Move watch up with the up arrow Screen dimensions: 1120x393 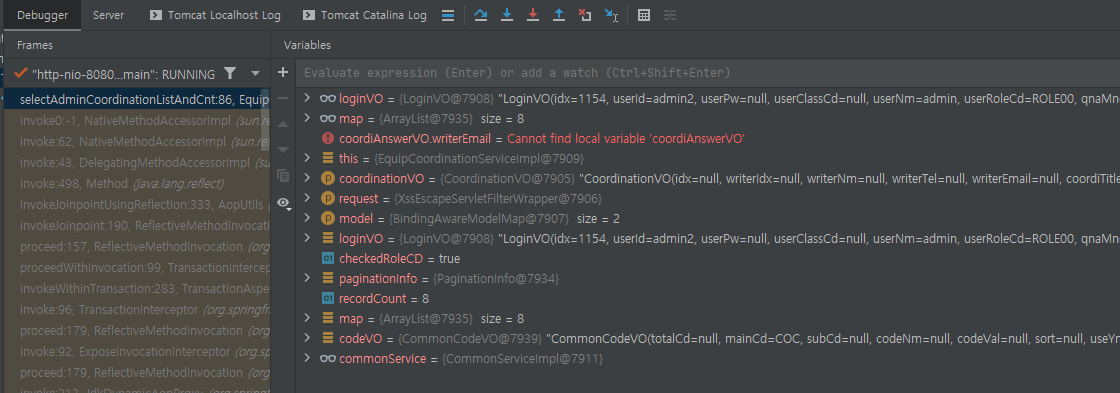[283, 124]
